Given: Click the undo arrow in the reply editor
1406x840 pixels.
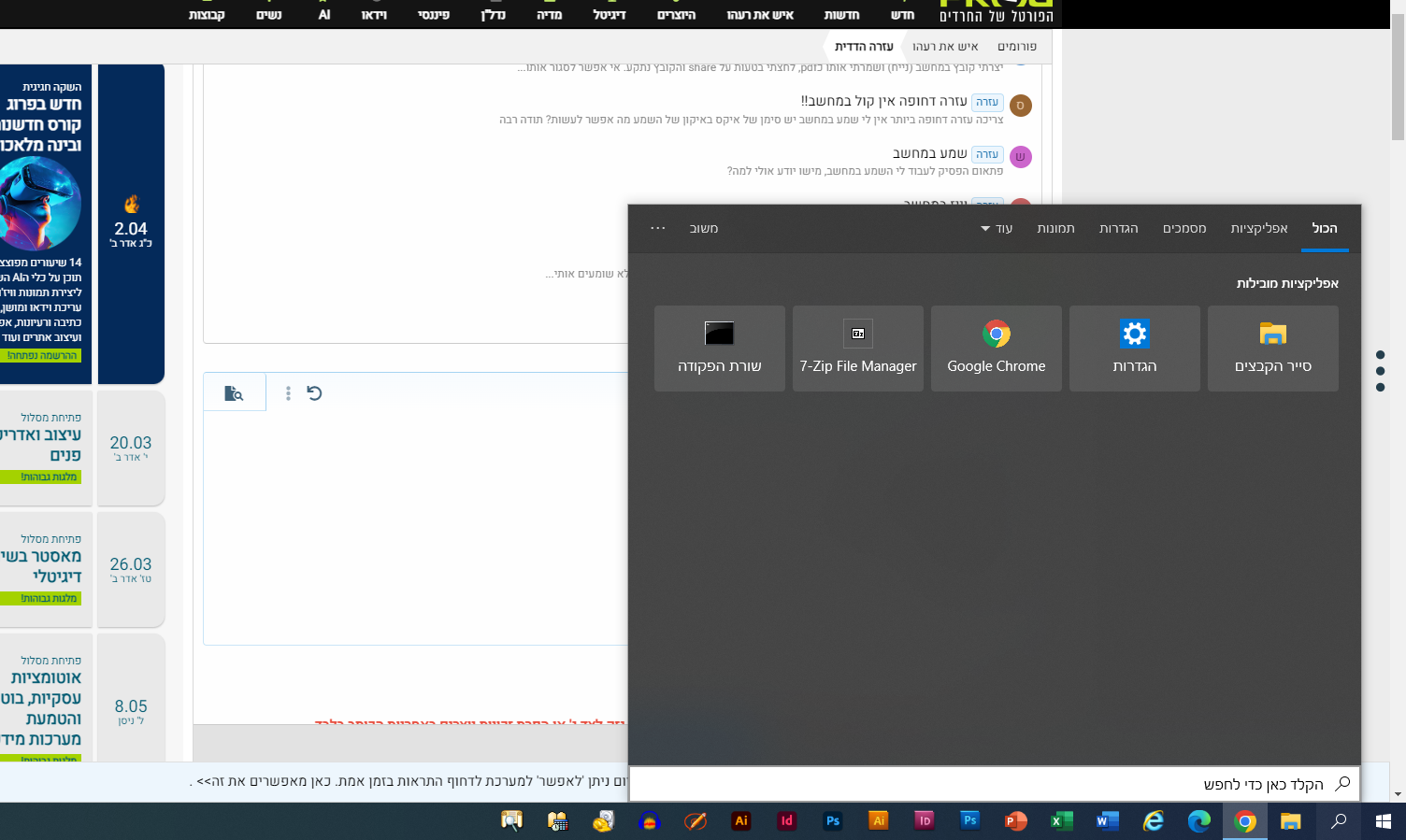Looking at the screenshot, I should 314,393.
